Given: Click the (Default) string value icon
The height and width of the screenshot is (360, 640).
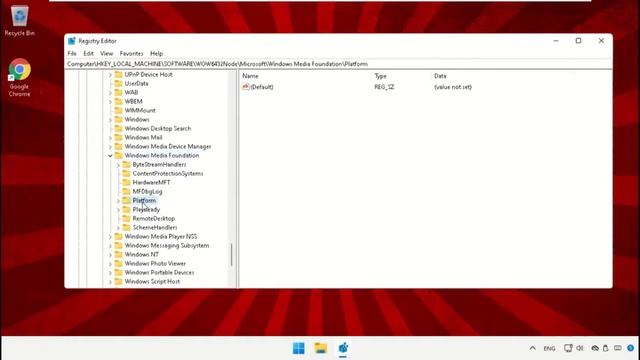Looking at the screenshot, I should [x=246, y=87].
